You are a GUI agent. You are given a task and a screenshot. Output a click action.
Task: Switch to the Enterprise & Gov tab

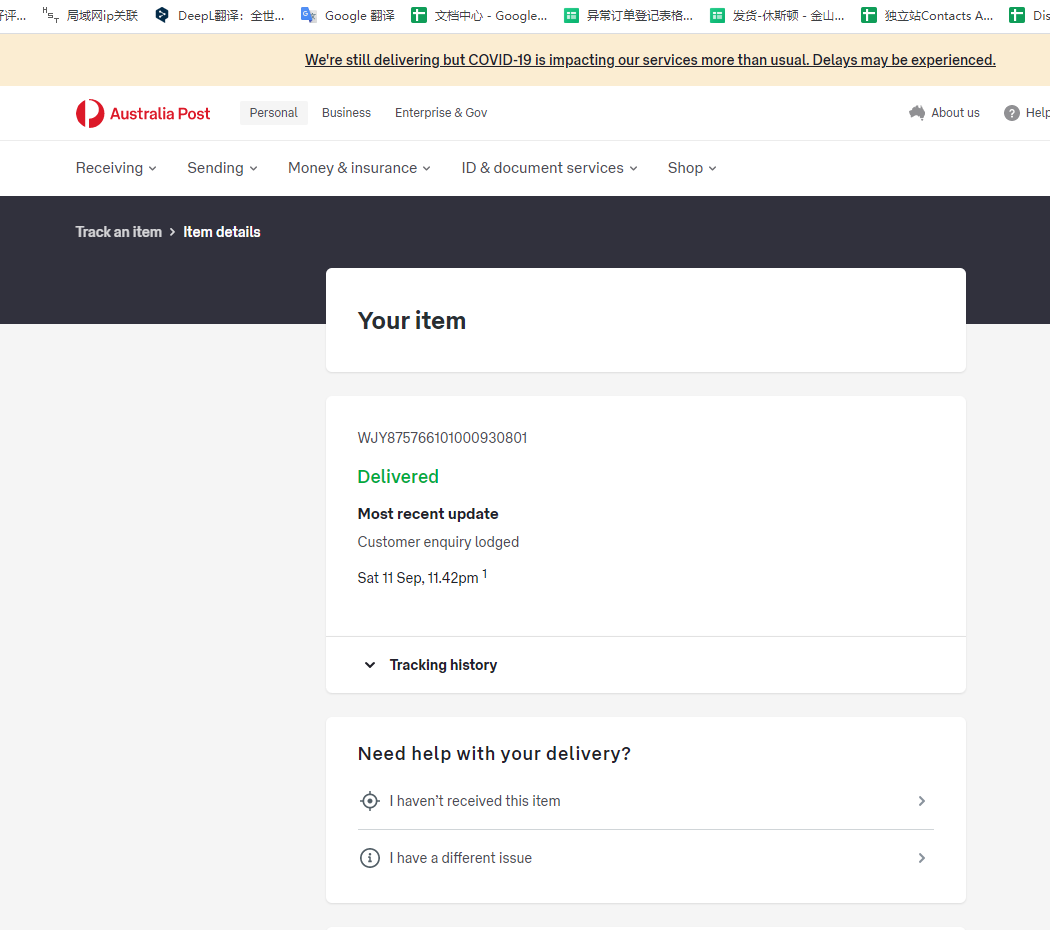[x=441, y=113]
